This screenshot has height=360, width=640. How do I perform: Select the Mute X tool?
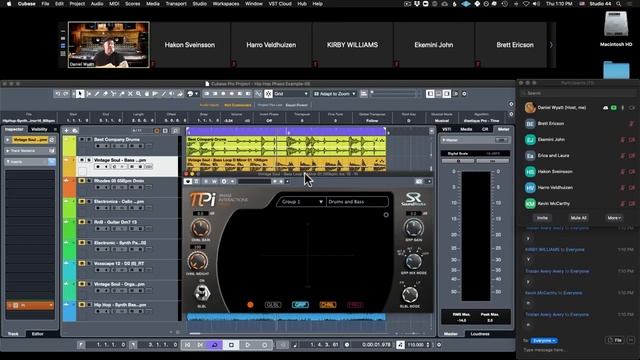click(130, 94)
